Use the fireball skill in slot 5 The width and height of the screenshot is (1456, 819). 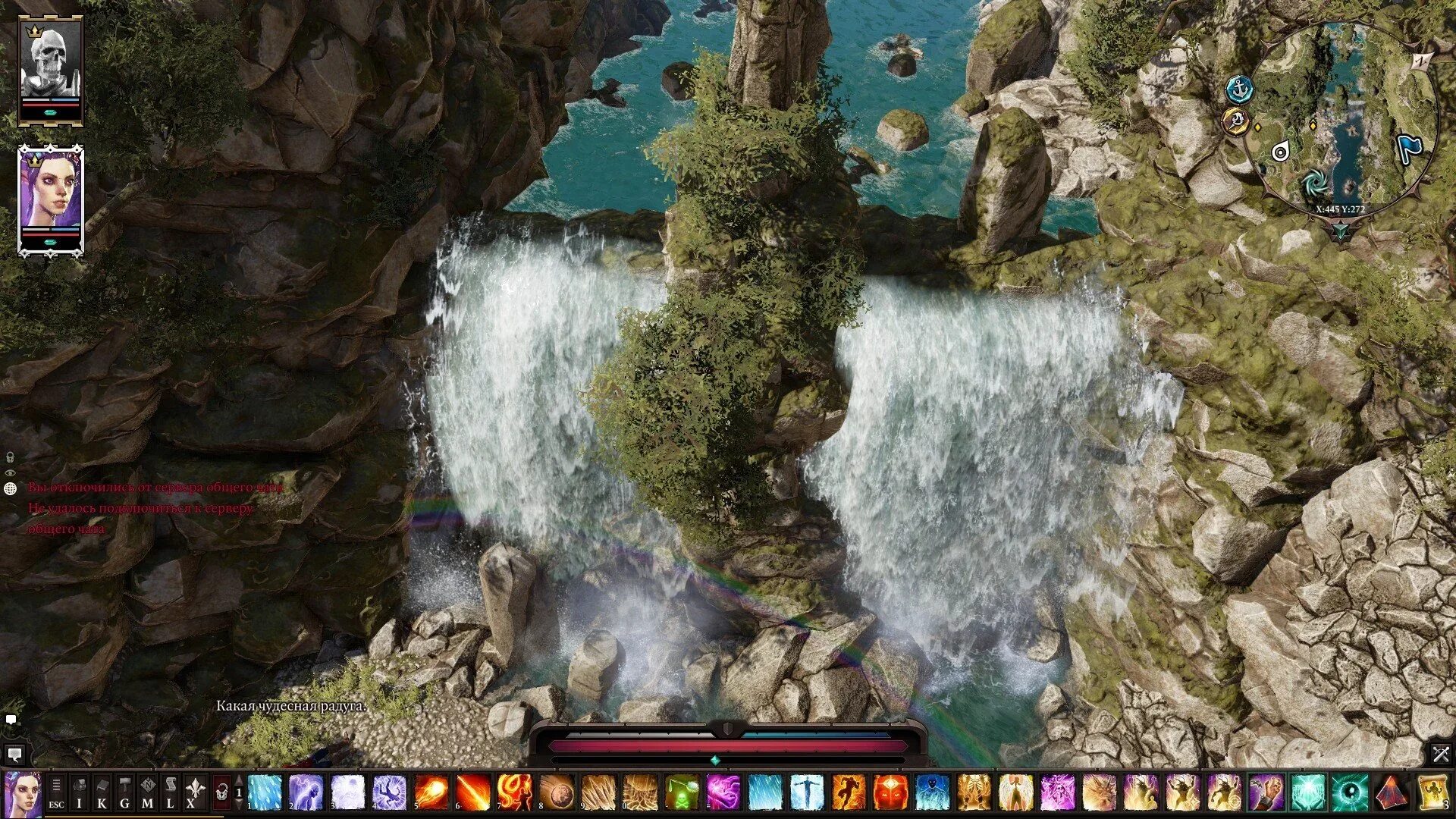pyautogui.click(x=431, y=792)
